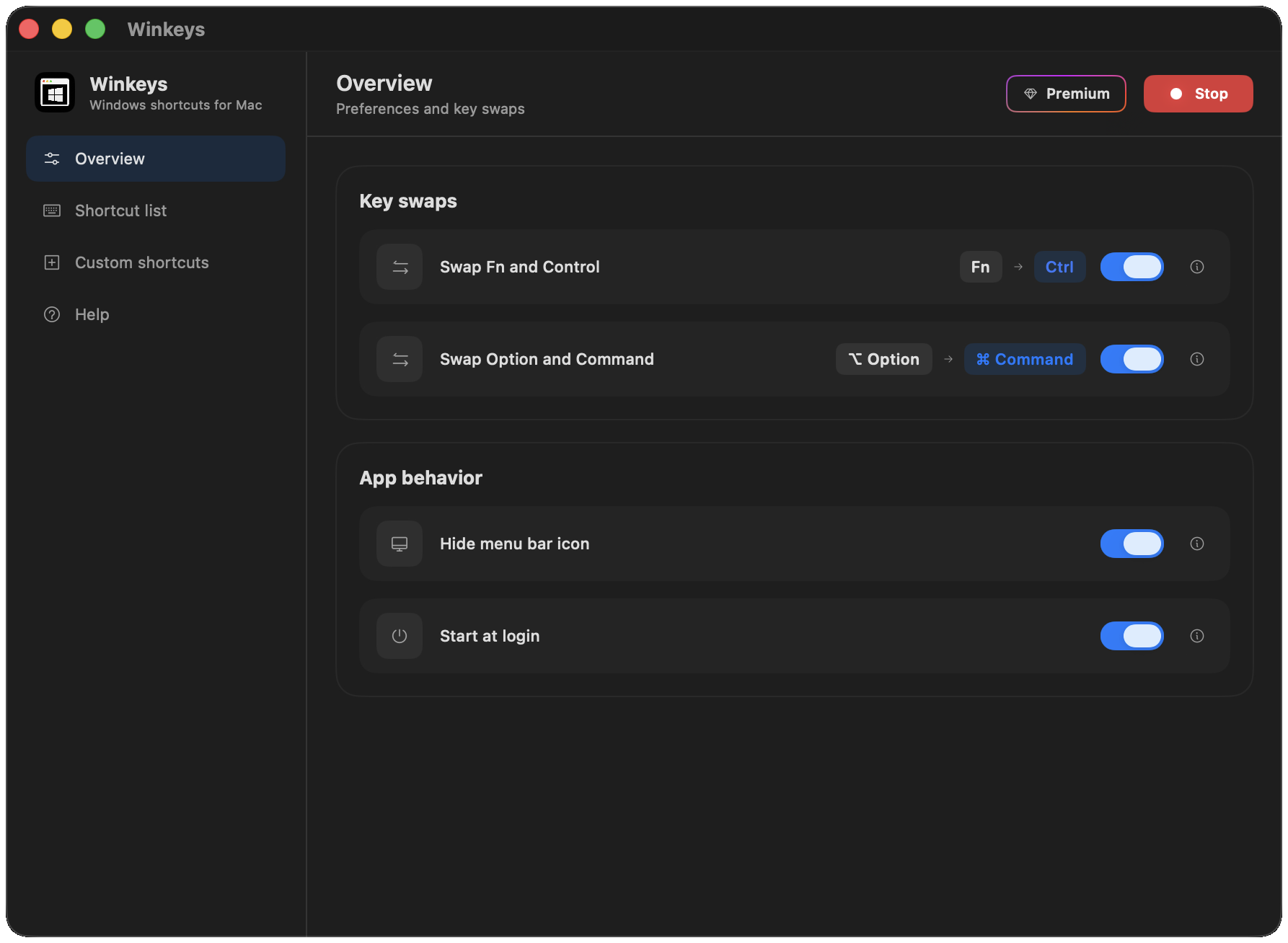The height and width of the screenshot is (943, 1288).
Task: Show info for Swap Fn and Control
Action: pos(1197,267)
